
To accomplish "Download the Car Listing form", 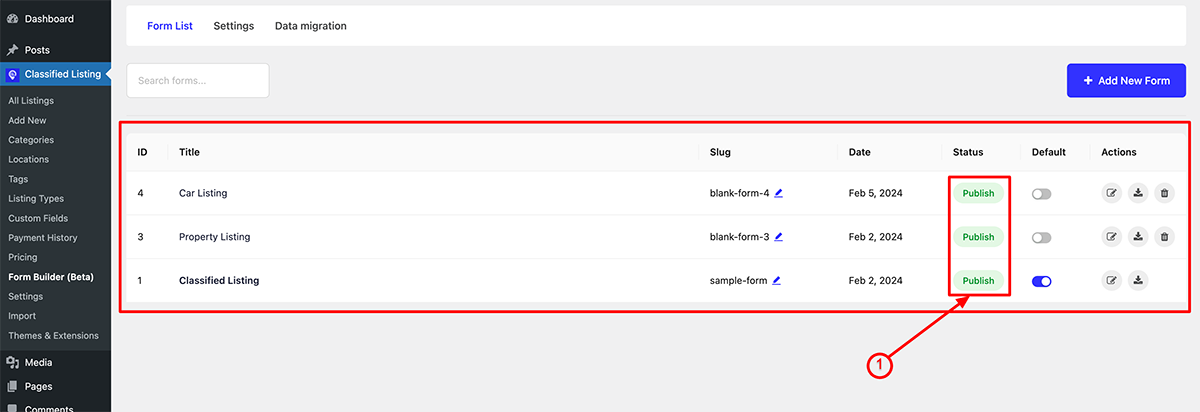I will tap(1138, 193).
